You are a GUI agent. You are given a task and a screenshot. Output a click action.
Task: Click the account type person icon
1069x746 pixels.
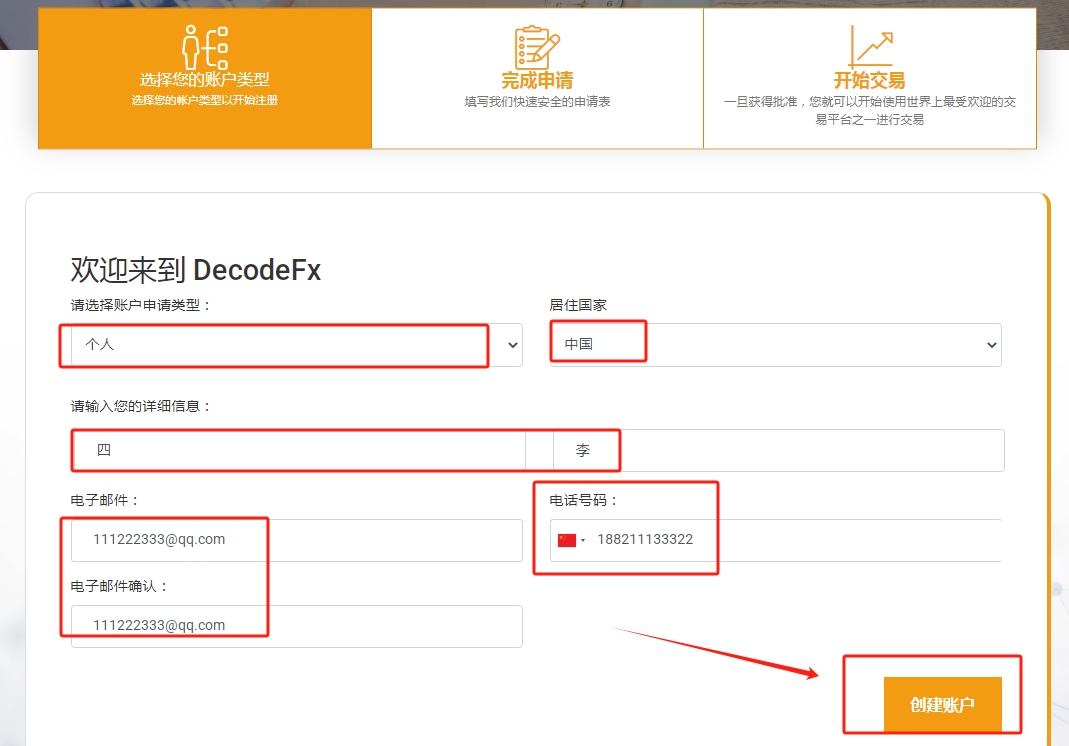coord(204,47)
